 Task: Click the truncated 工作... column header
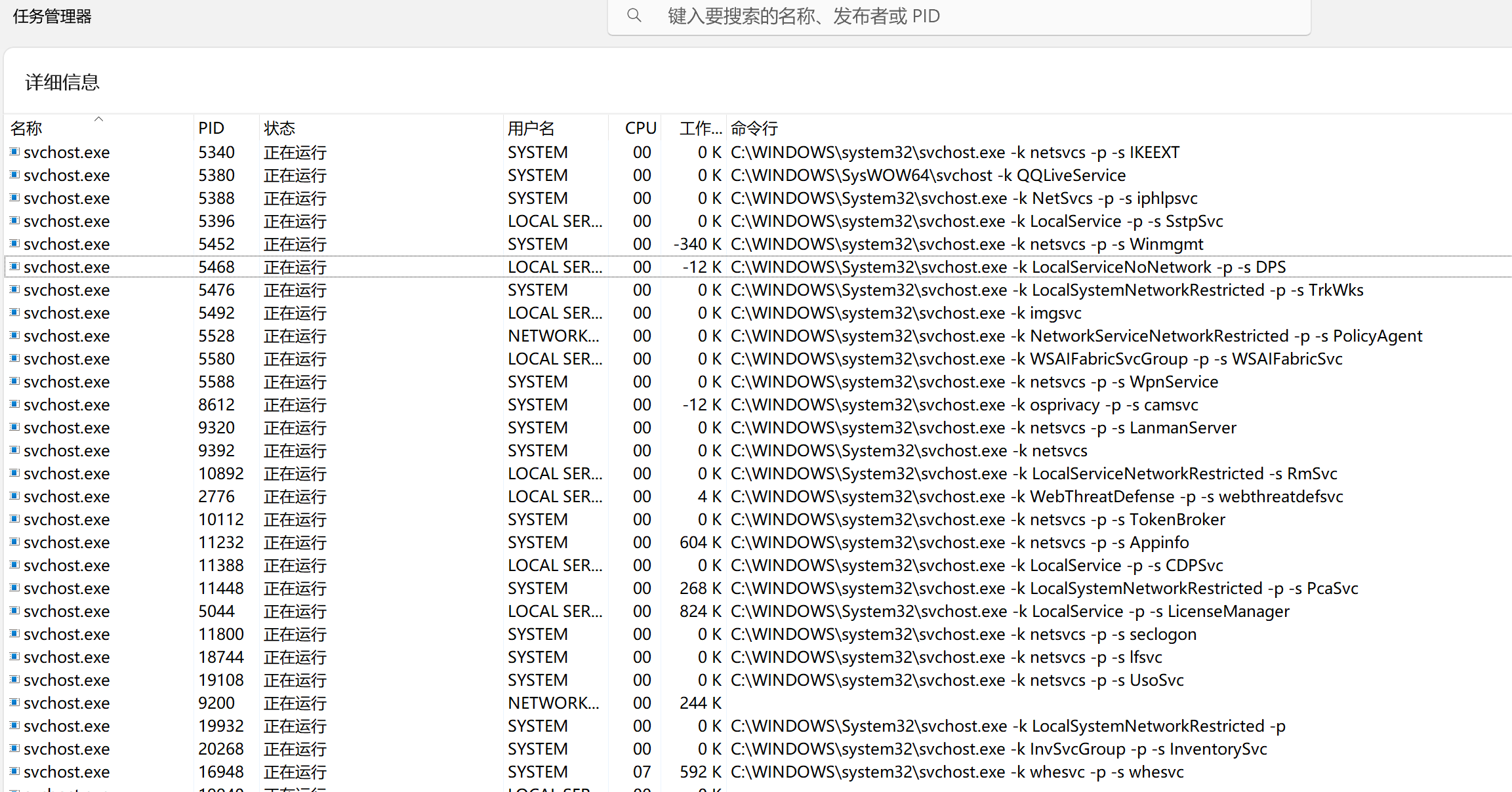(700, 129)
